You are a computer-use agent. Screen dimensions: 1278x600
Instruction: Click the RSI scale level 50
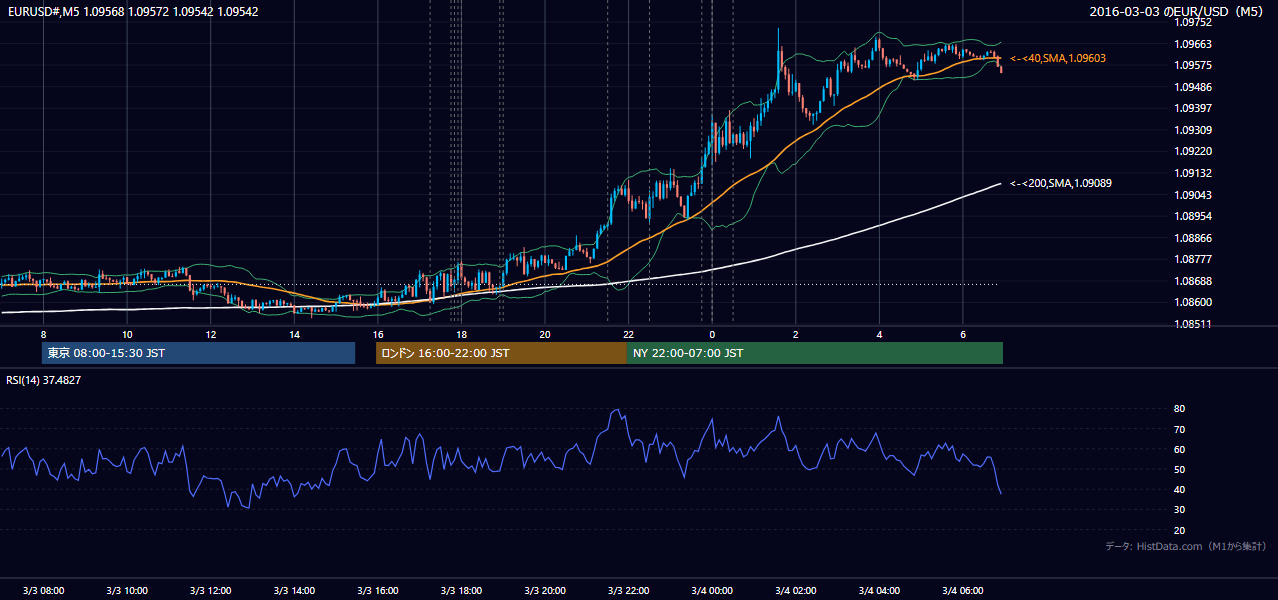click(x=1180, y=470)
